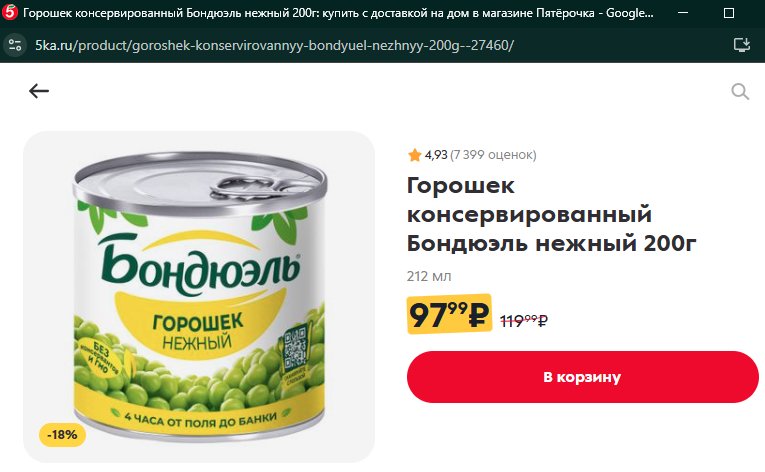Click the -18% discount badge
This screenshot has width=765, height=472.
point(62,434)
